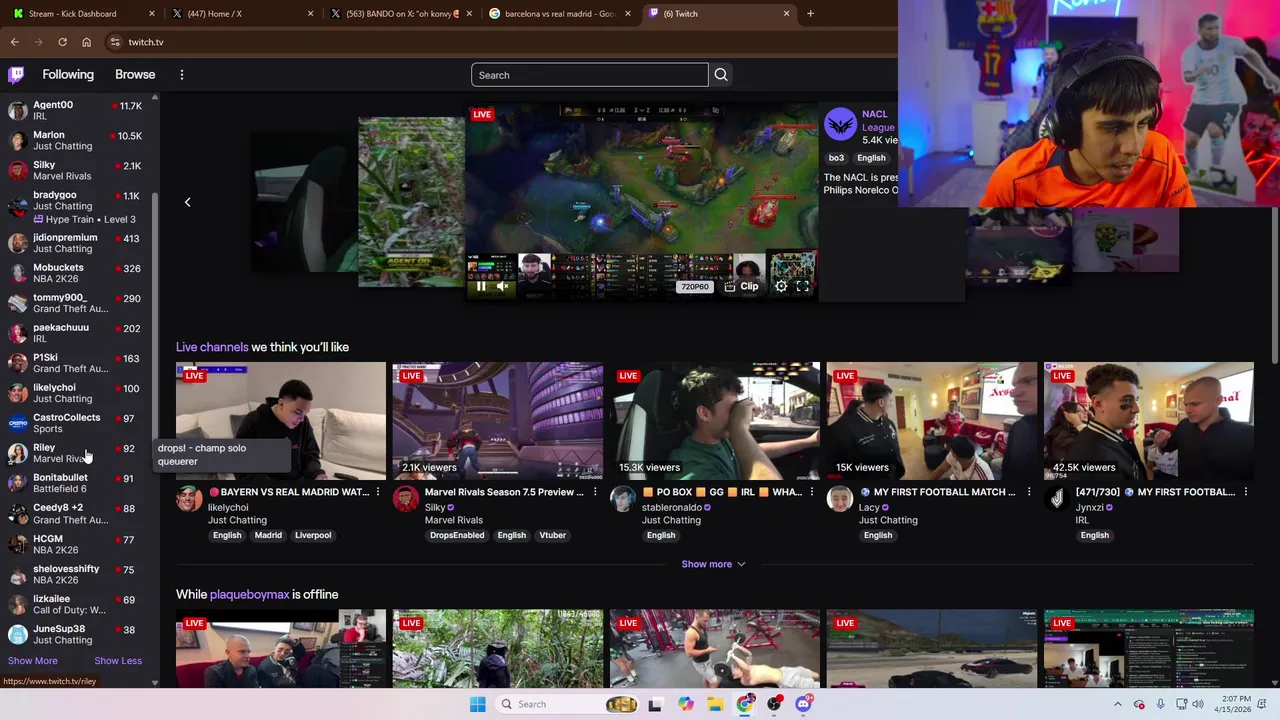Show hidden system tray icons chevron

(1117, 704)
